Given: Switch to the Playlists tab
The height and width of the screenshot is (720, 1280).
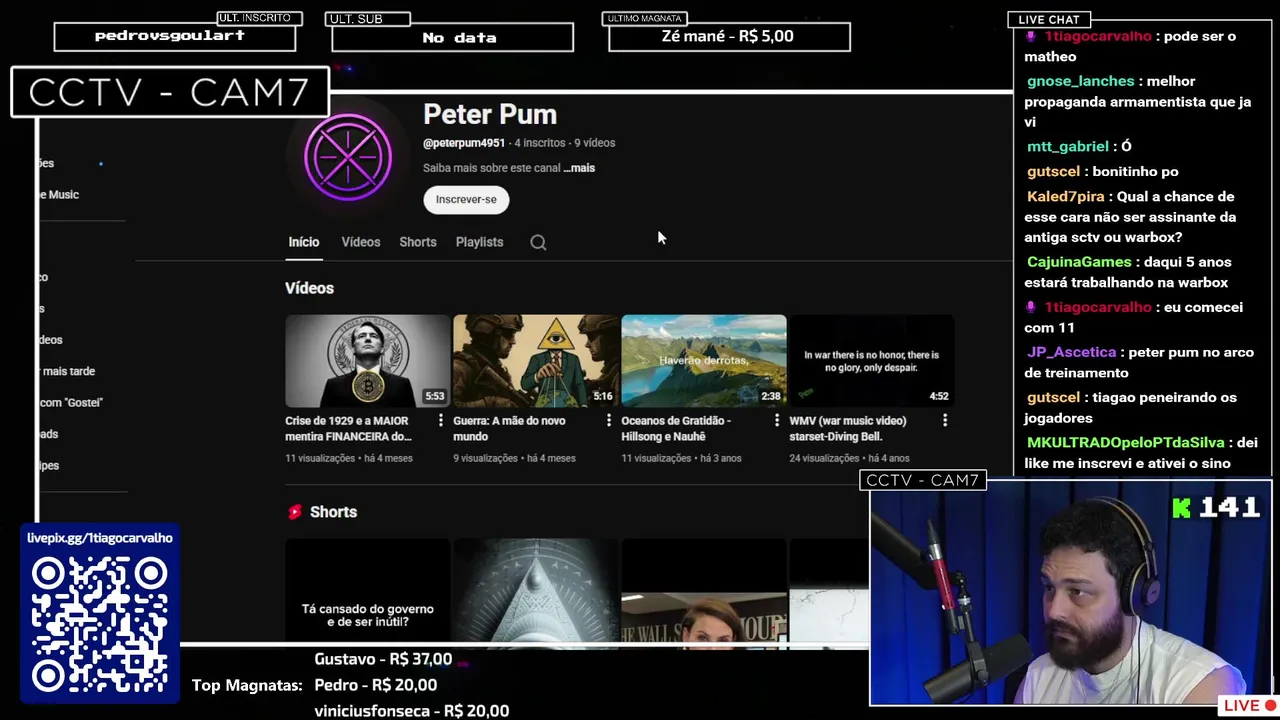Looking at the screenshot, I should [x=479, y=242].
